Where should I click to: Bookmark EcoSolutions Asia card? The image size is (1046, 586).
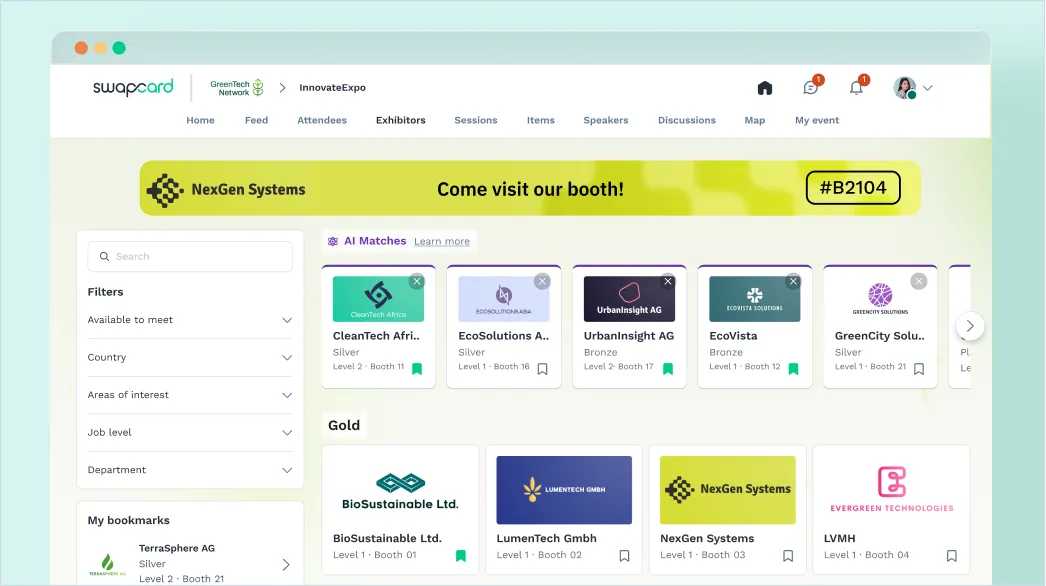pyautogui.click(x=542, y=368)
